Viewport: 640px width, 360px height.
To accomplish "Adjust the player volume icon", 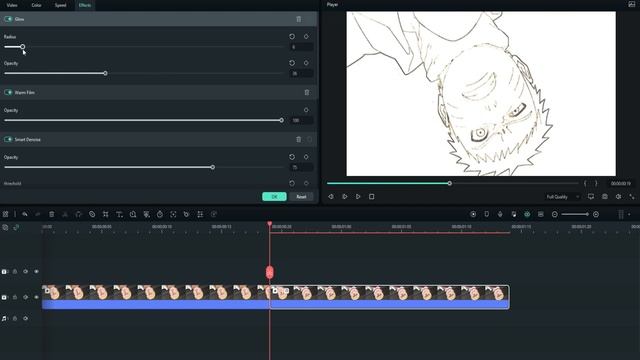I will 618,197.
